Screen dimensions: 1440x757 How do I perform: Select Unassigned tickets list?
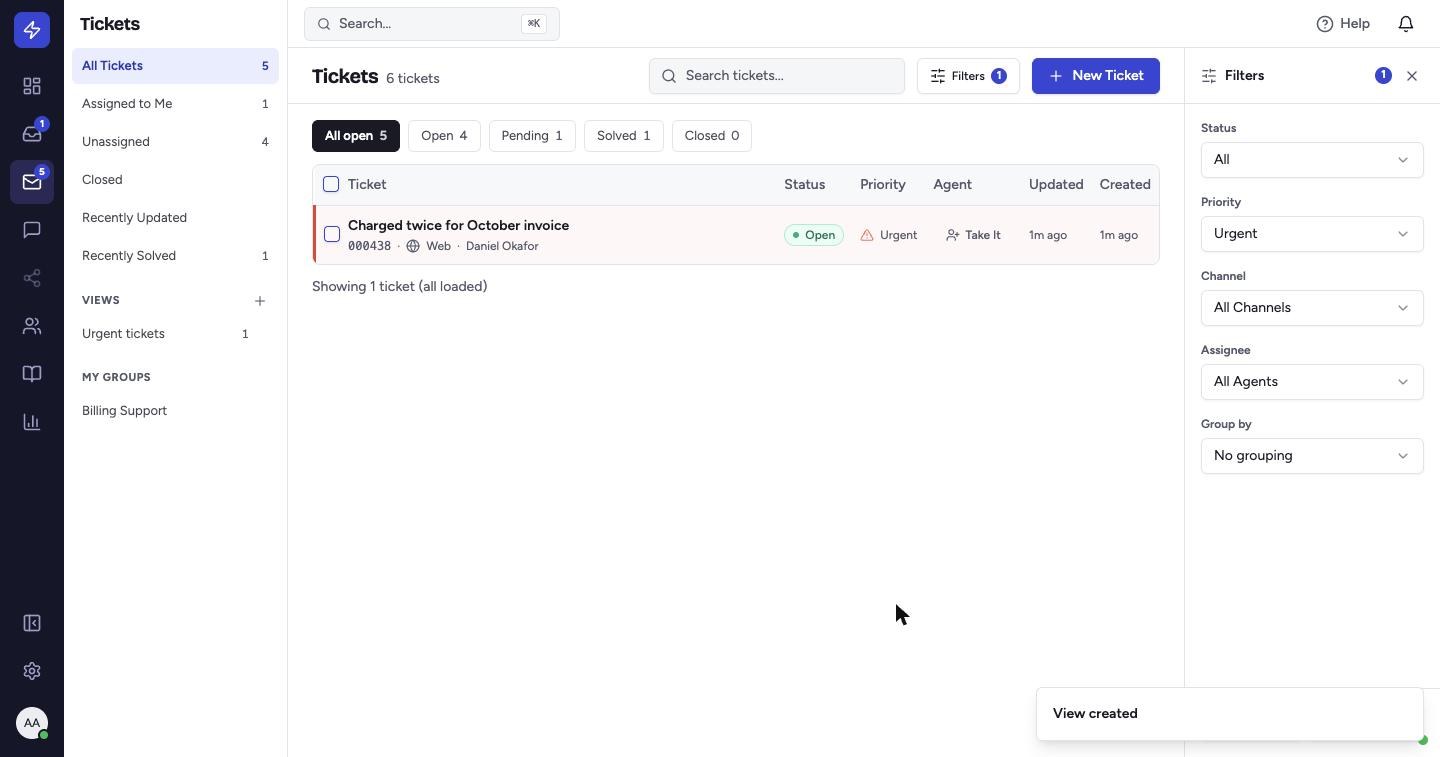pyautogui.click(x=175, y=142)
